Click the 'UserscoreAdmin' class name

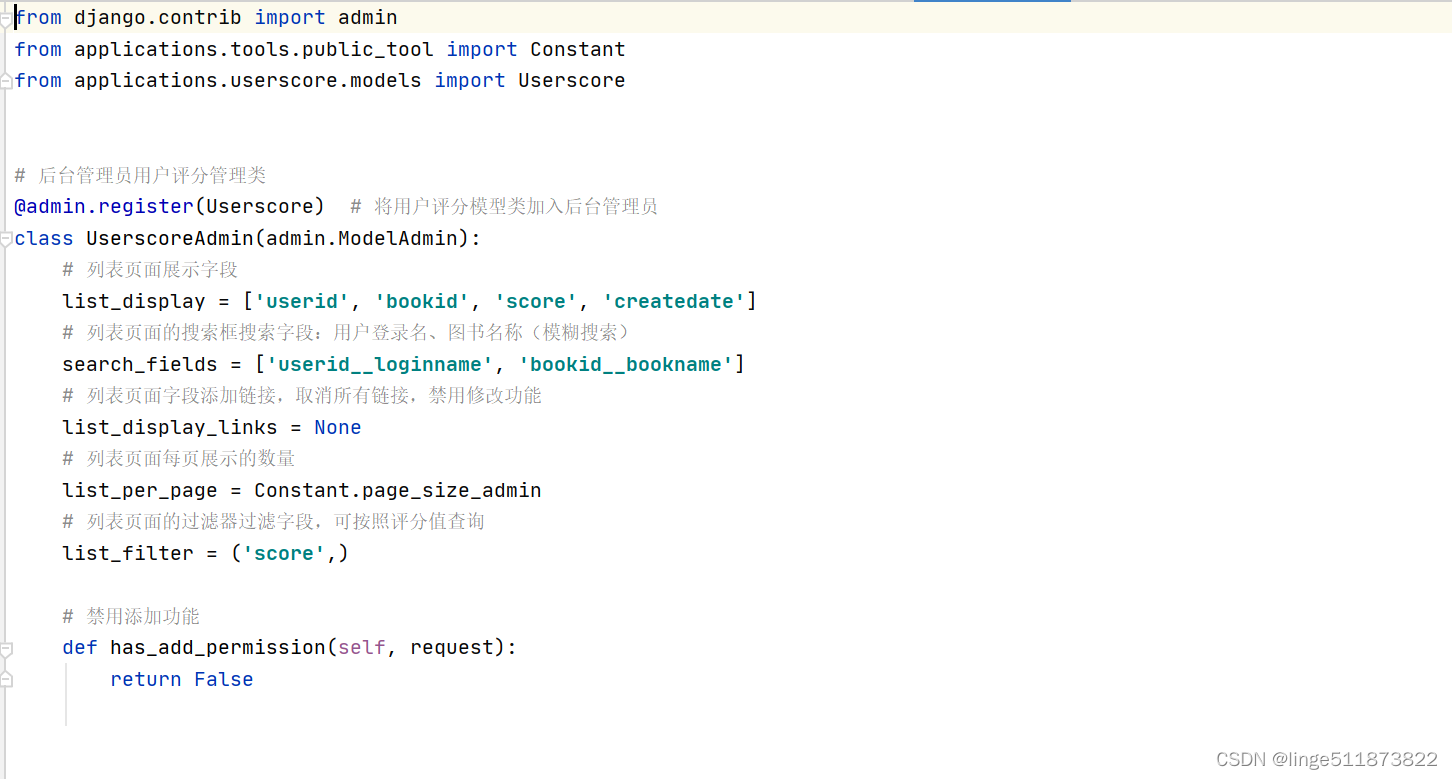click(x=170, y=238)
